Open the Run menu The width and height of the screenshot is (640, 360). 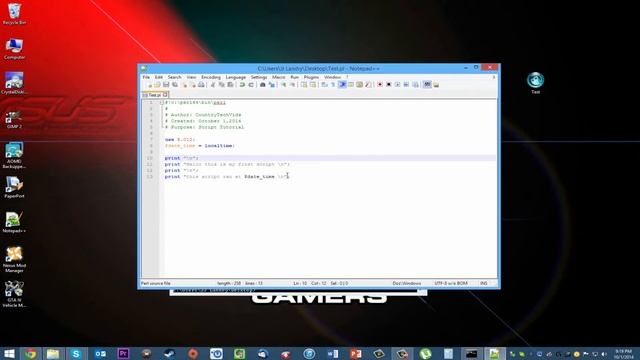coord(294,77)
